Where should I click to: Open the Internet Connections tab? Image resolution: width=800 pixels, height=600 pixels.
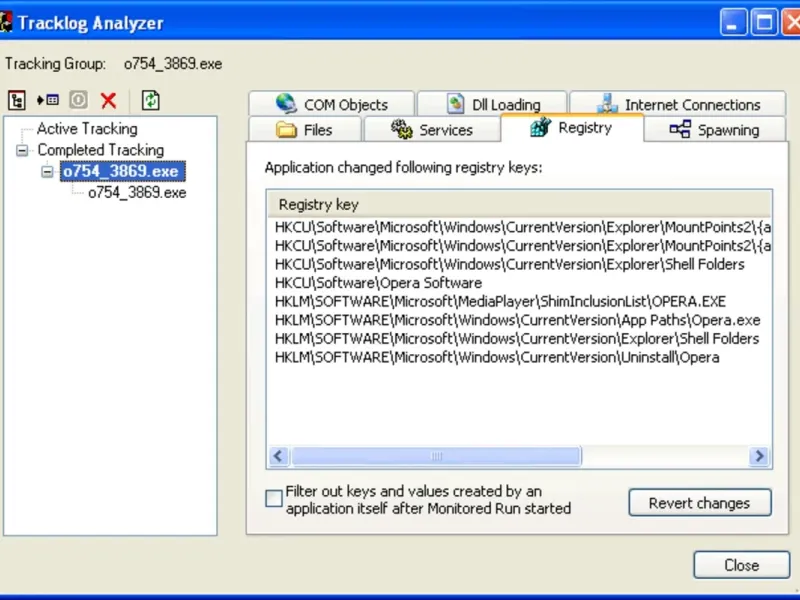pyautogui.click(x=678, y=104)
